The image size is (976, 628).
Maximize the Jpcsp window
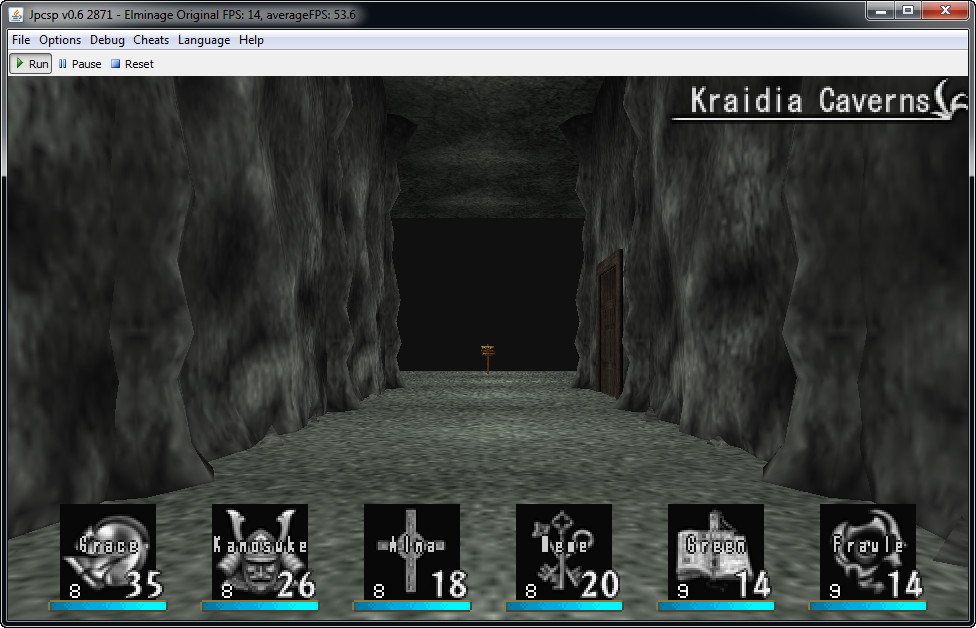[908, 11]
